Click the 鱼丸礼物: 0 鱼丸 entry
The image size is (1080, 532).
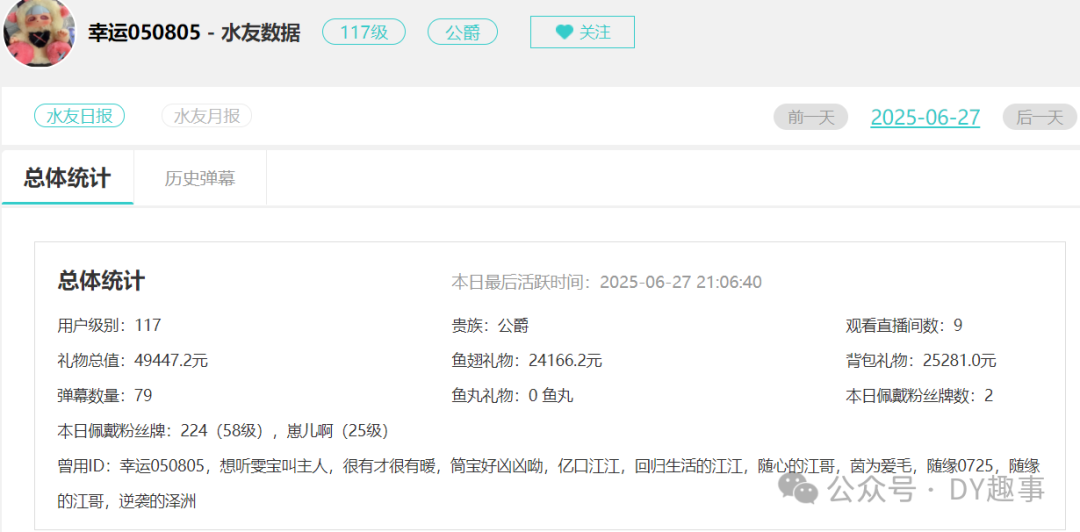tap(512, 396)
